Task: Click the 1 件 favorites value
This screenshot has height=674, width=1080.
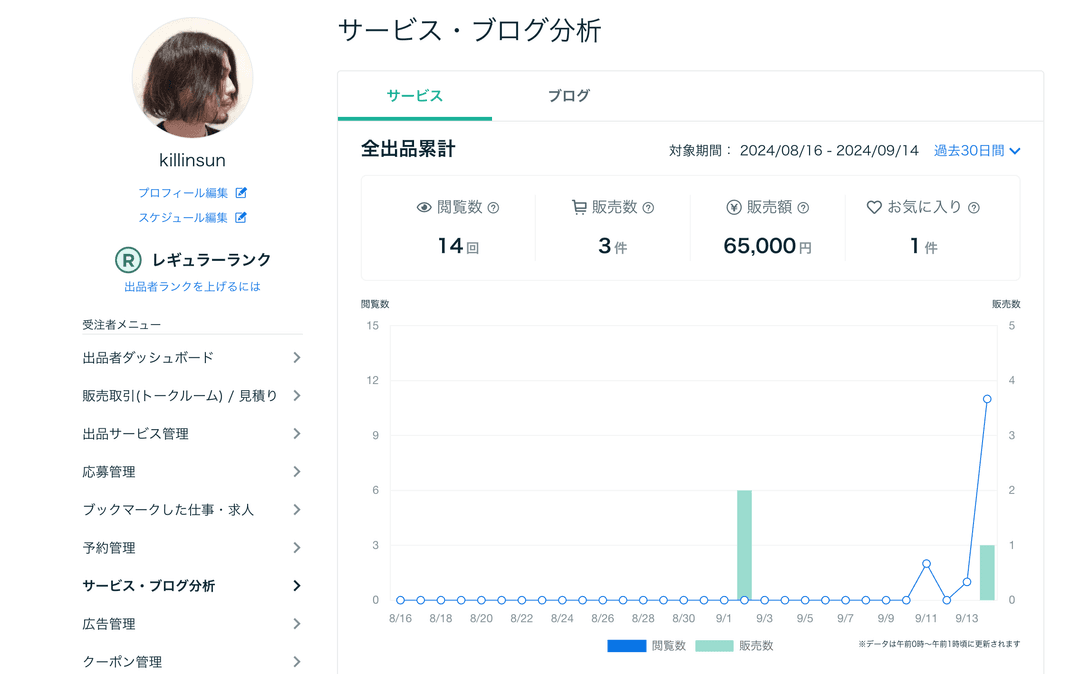Action: pos(924,246)
